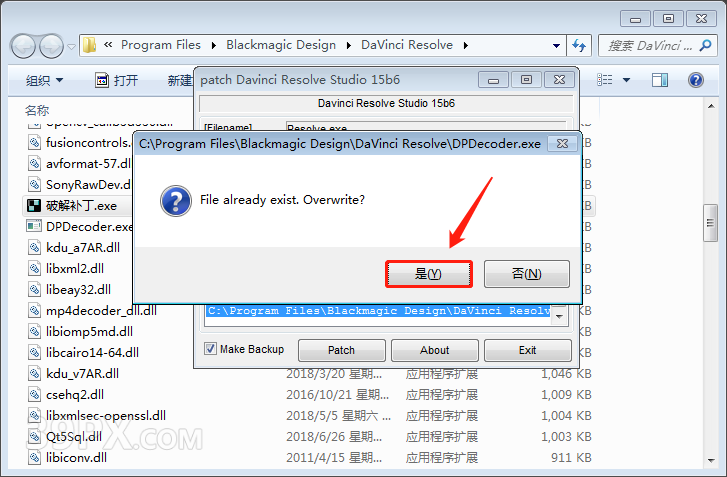Click the libiconv.dll file icon
Screen dimensions: 727x477
click(x=34, y=458)
